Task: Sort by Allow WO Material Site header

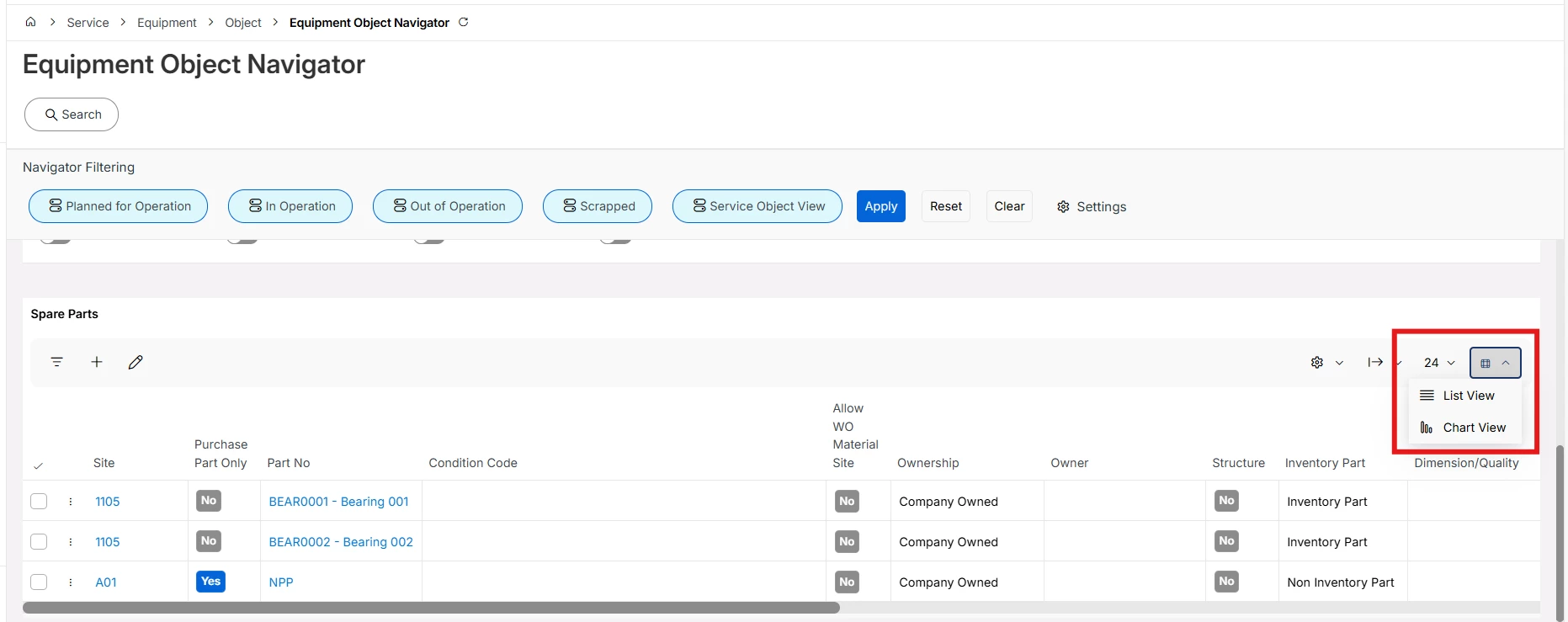Action: point(856,435)
